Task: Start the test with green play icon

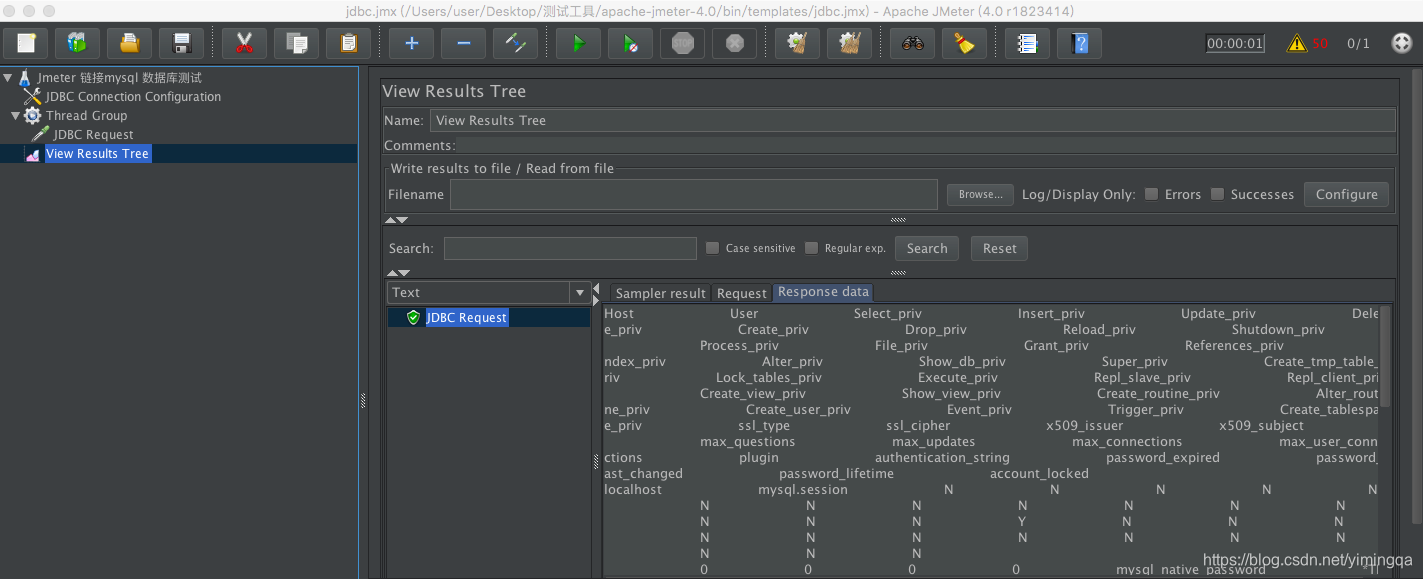Action: pyautogui.click(x=578, y=43)
